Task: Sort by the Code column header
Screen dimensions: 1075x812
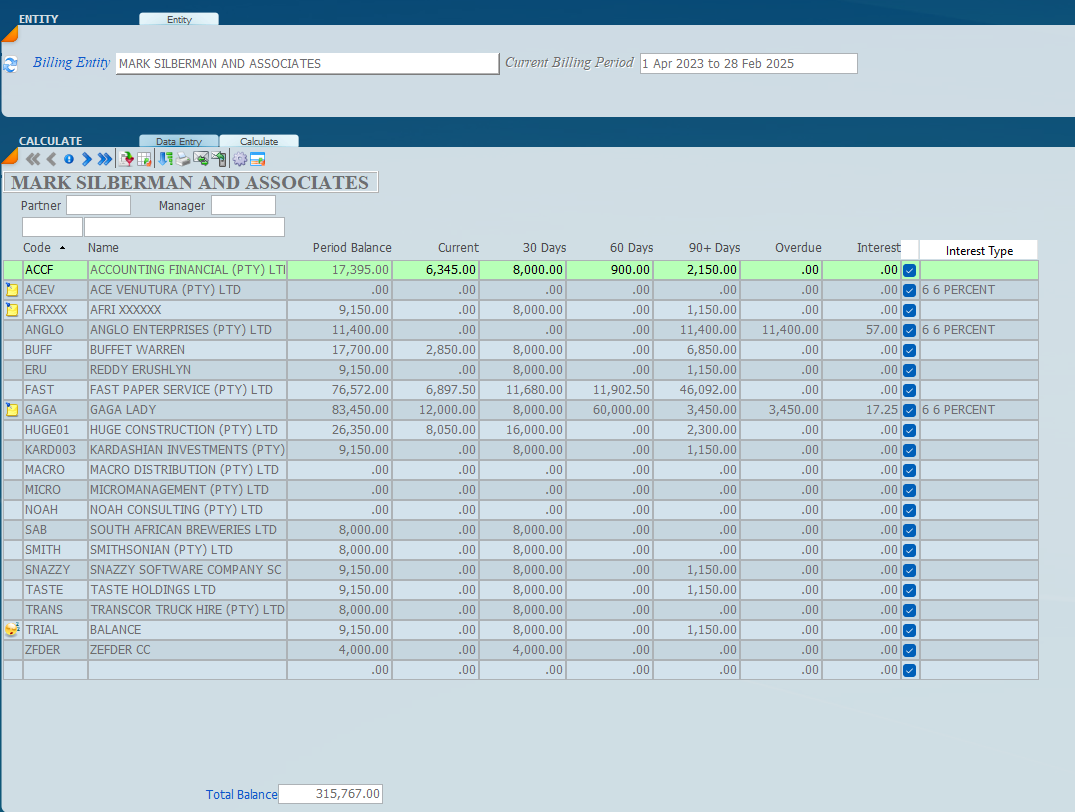Action: tap(37, 248)
